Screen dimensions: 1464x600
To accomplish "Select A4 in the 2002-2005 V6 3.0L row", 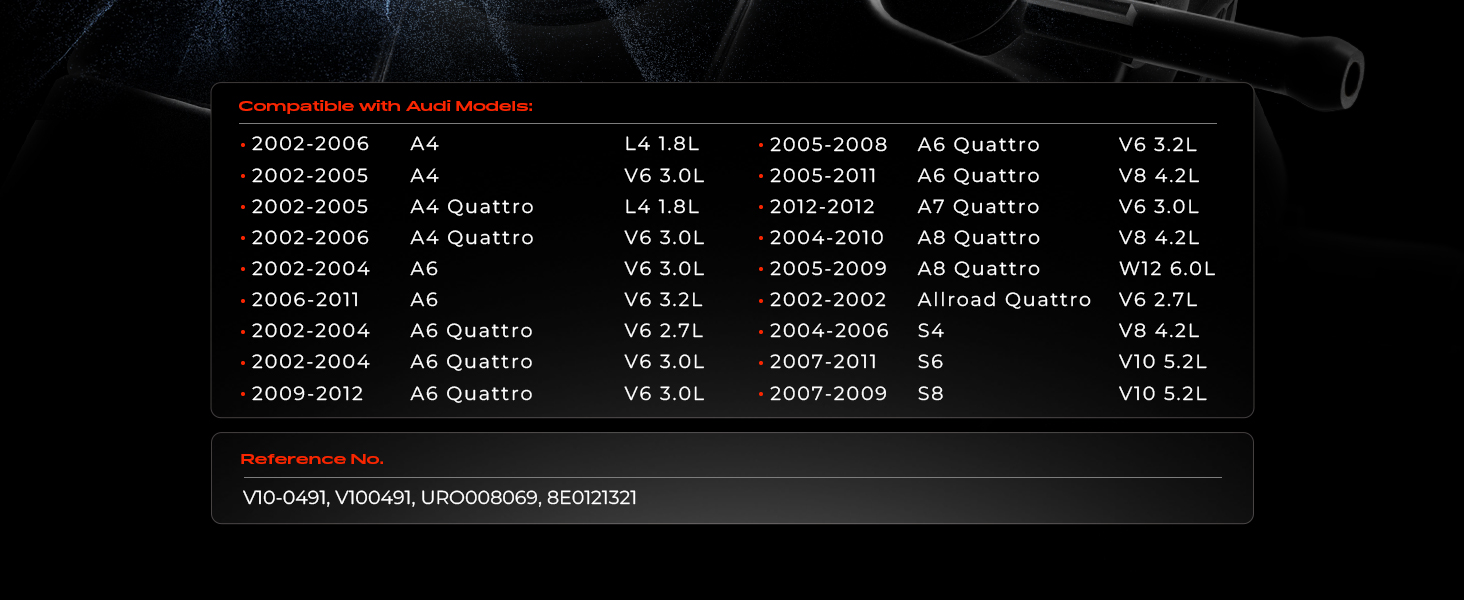I will click(x=425, y=176).
